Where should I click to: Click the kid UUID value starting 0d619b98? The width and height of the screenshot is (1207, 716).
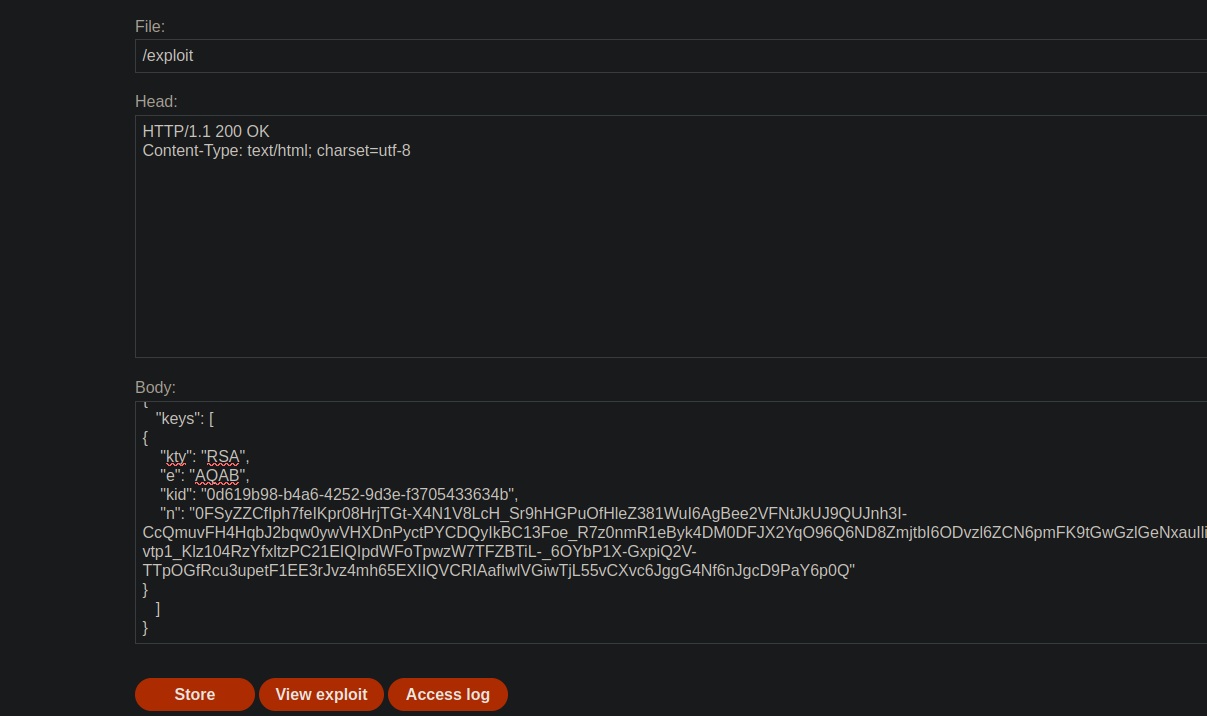tap(359, 494)
